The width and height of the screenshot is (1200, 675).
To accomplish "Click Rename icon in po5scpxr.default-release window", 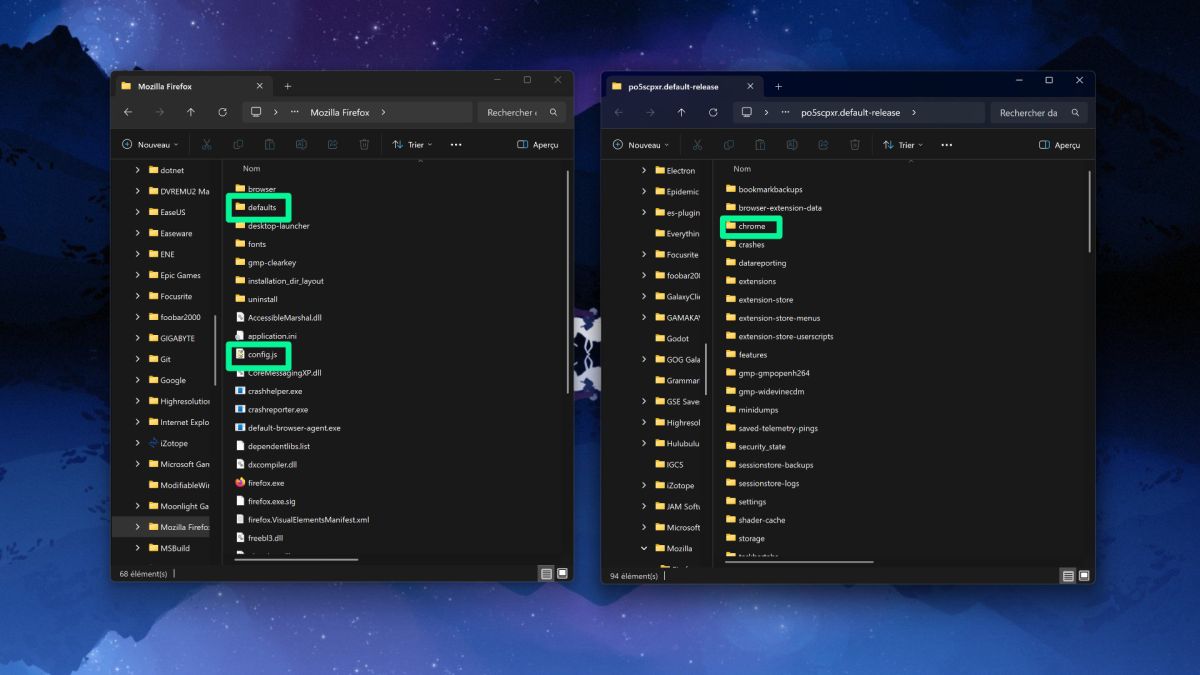I will coord(792,145).
